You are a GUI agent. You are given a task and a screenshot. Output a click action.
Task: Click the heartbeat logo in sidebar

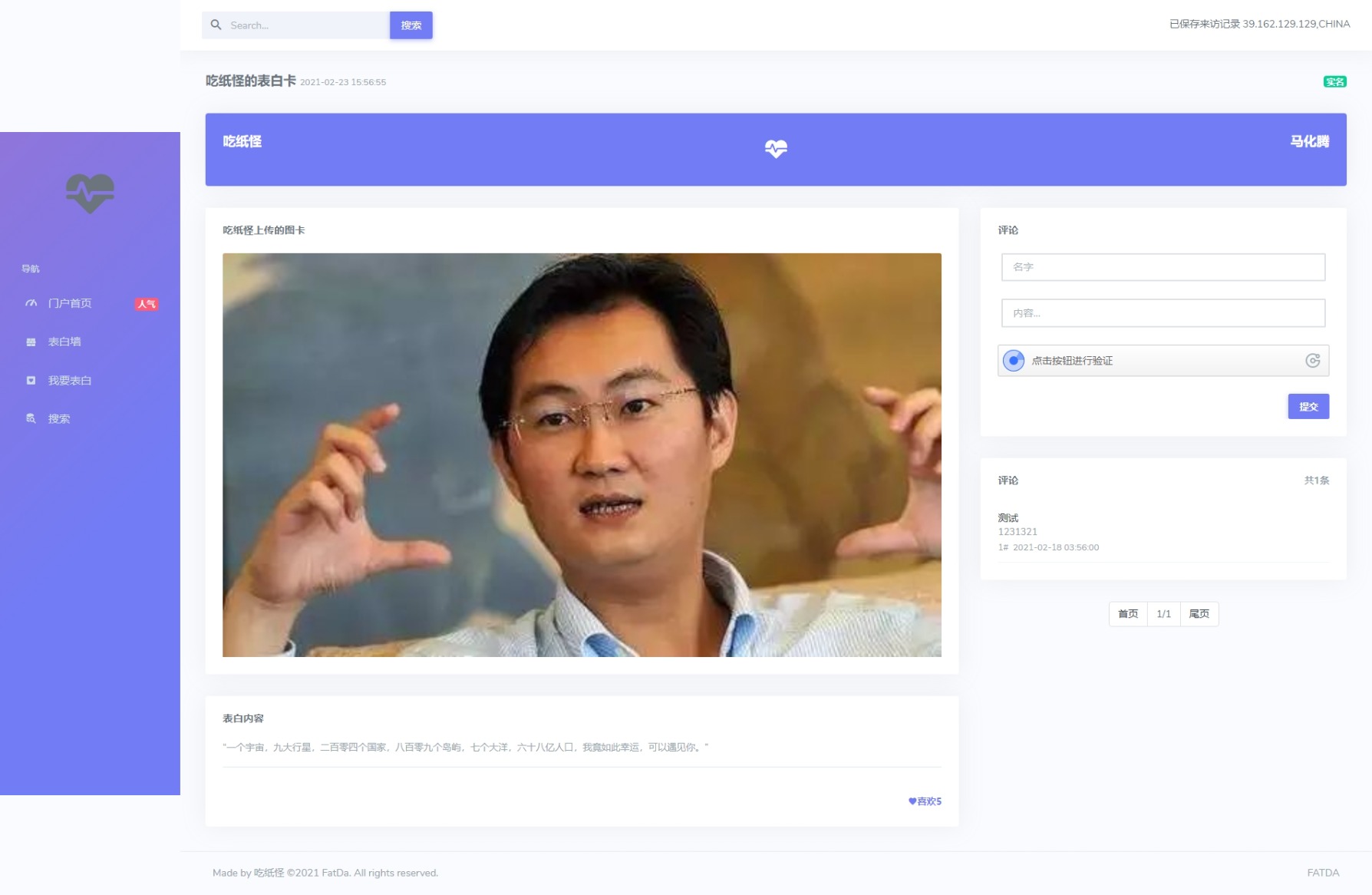90,193
